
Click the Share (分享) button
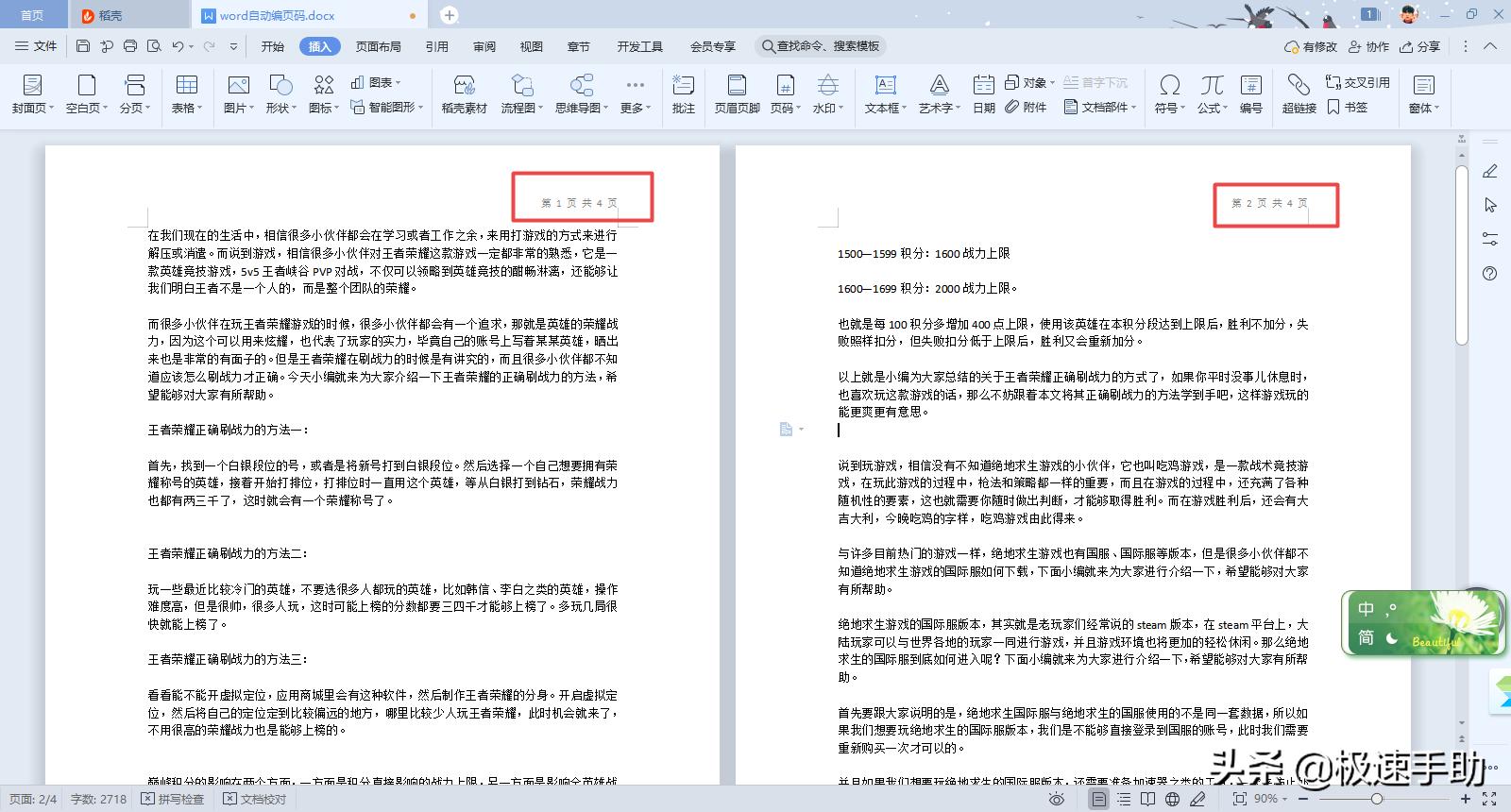pos(1419,46)
